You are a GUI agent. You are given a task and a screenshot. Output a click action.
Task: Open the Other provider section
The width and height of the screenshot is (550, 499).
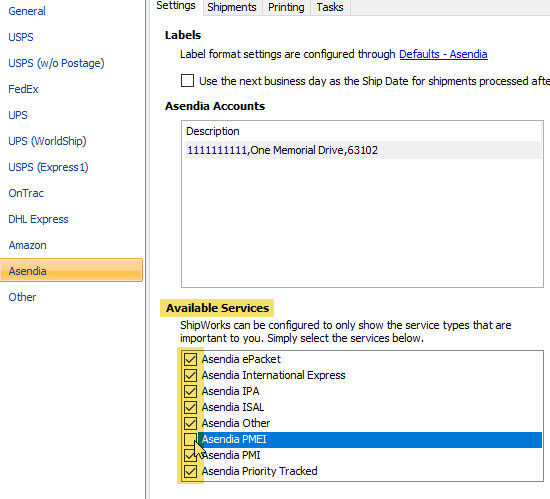click(22, 297)
